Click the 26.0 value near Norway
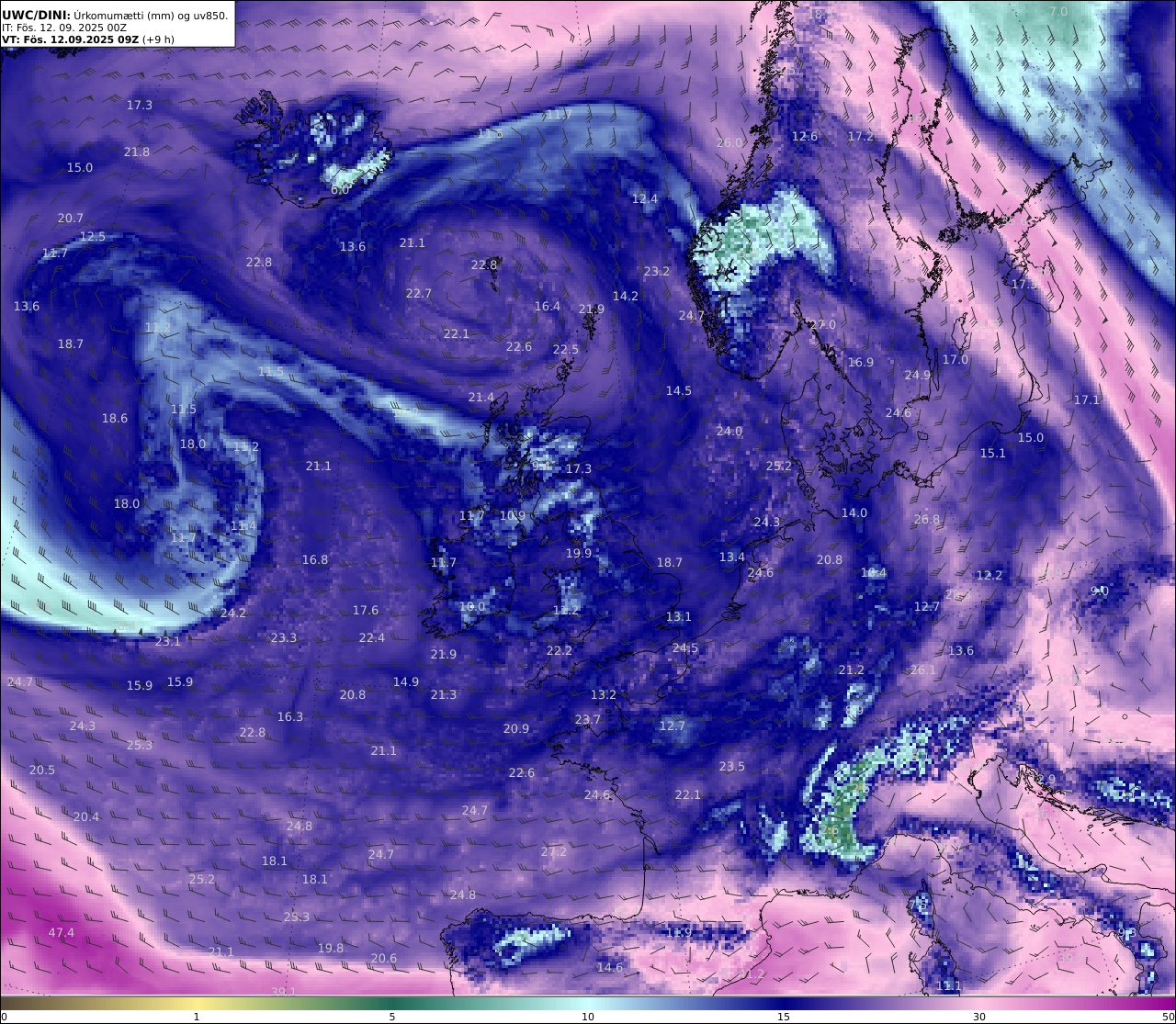1176x1024 pixels. (729, 142)
